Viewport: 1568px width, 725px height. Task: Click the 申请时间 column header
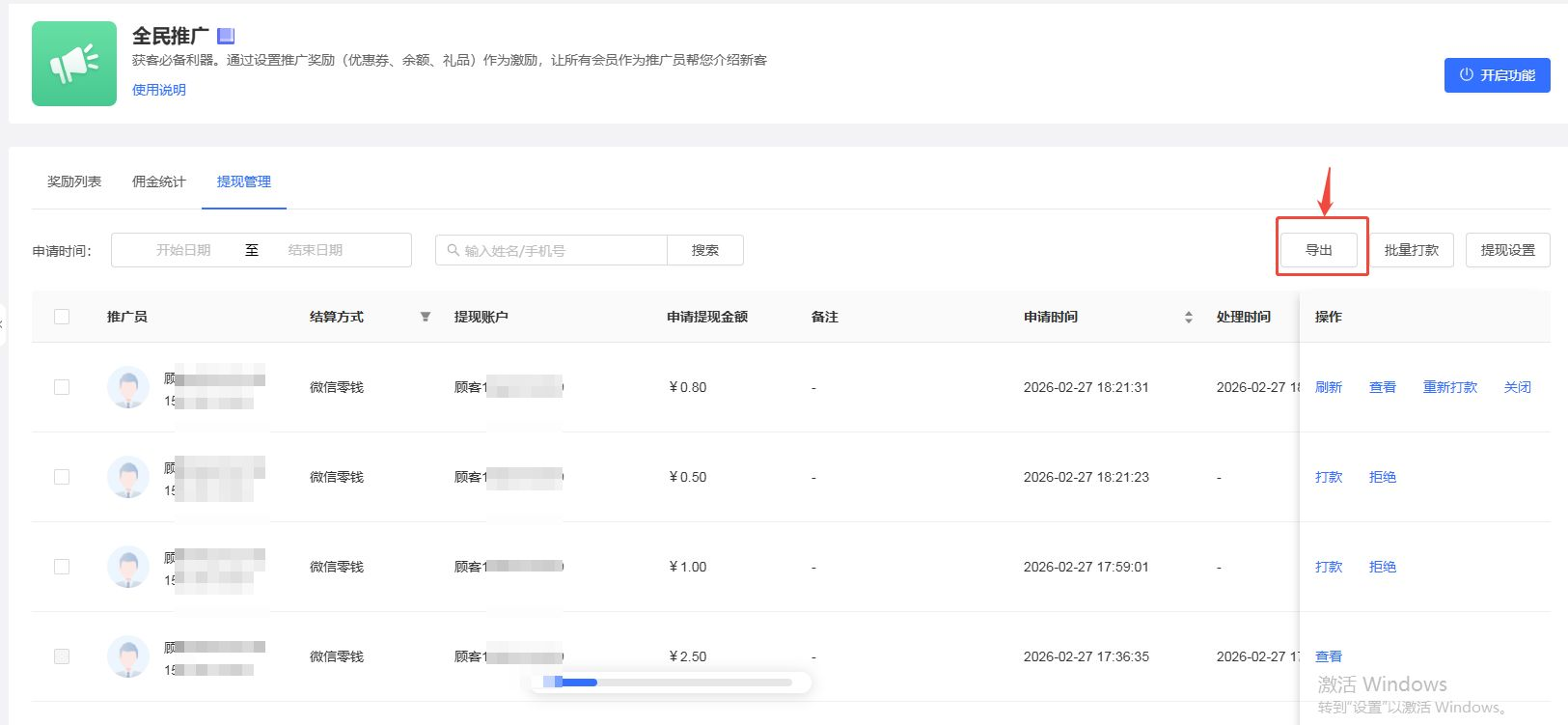click(x=1051, y=317)
